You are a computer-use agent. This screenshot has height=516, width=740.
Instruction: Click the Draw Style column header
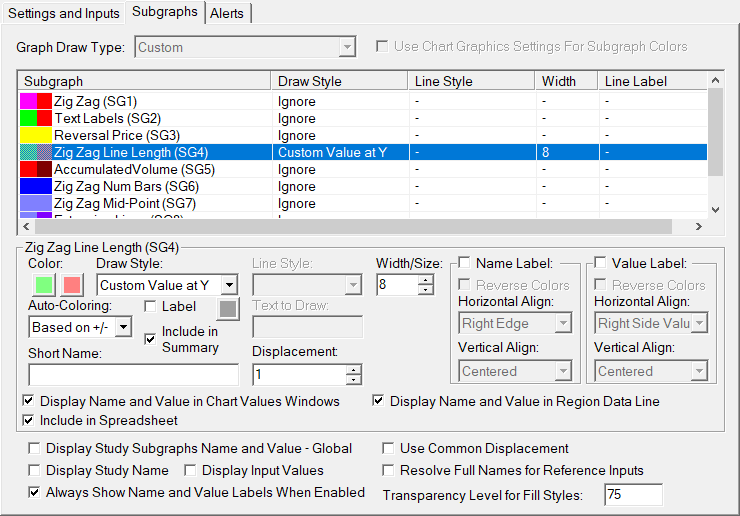pyautogui.click(x=340, y=81)
